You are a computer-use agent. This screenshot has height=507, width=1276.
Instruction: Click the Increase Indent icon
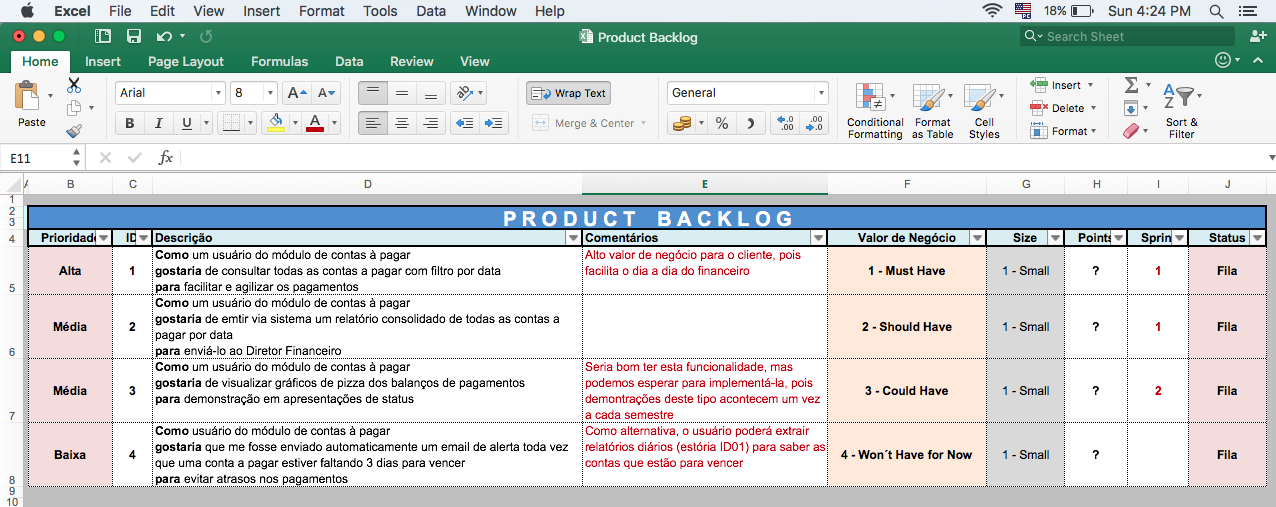(x=494, y=123)
